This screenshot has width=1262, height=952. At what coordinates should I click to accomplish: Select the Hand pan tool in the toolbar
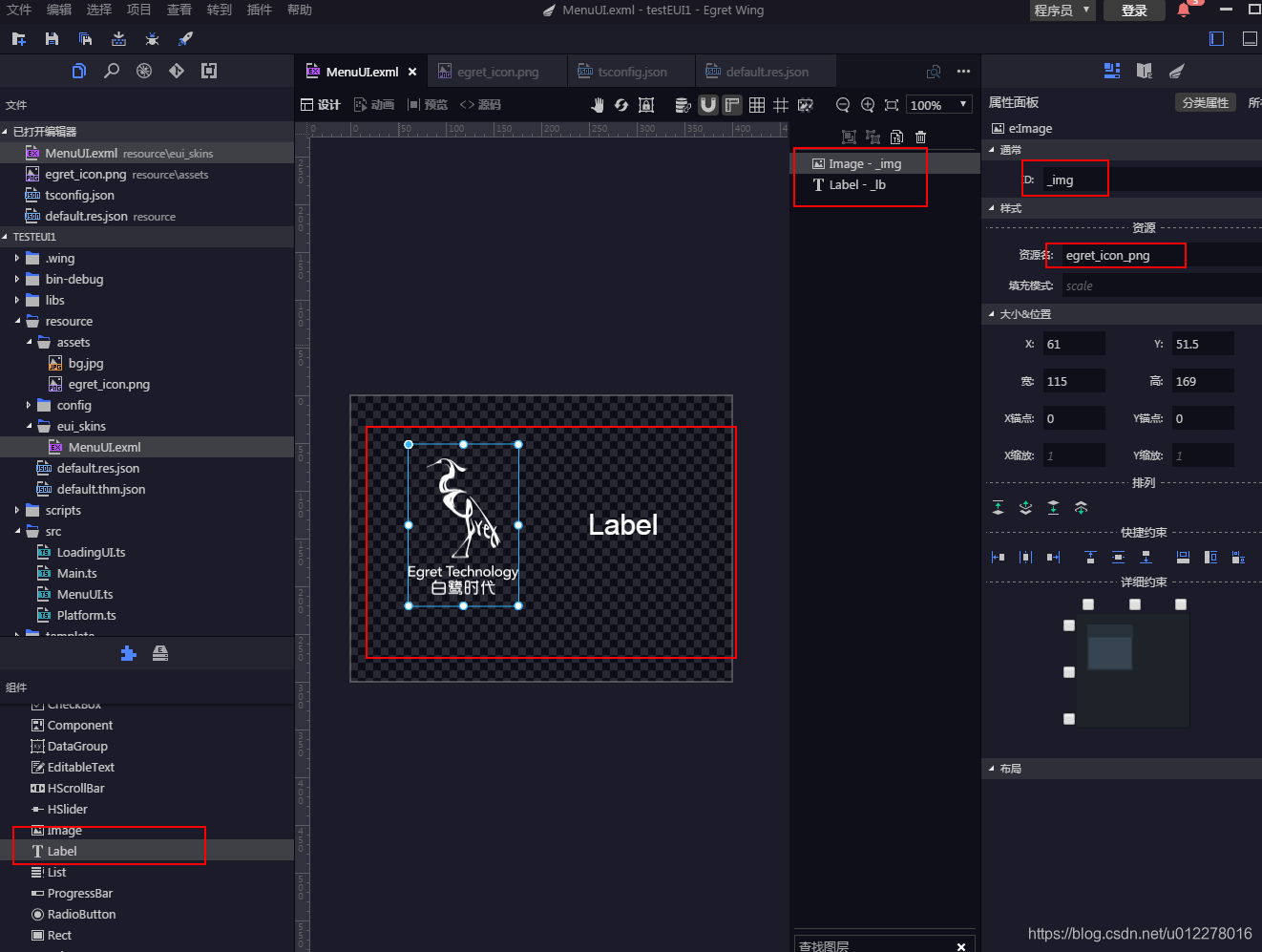(x=599, y=105)
